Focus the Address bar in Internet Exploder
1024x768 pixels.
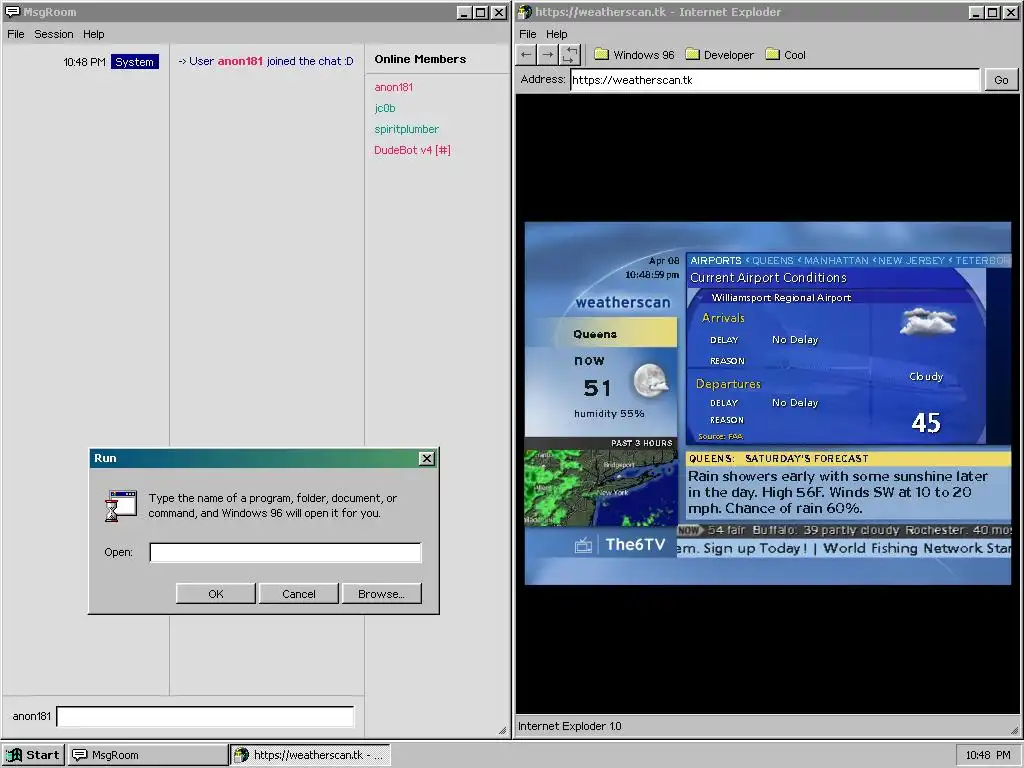[x=775, y=80]
